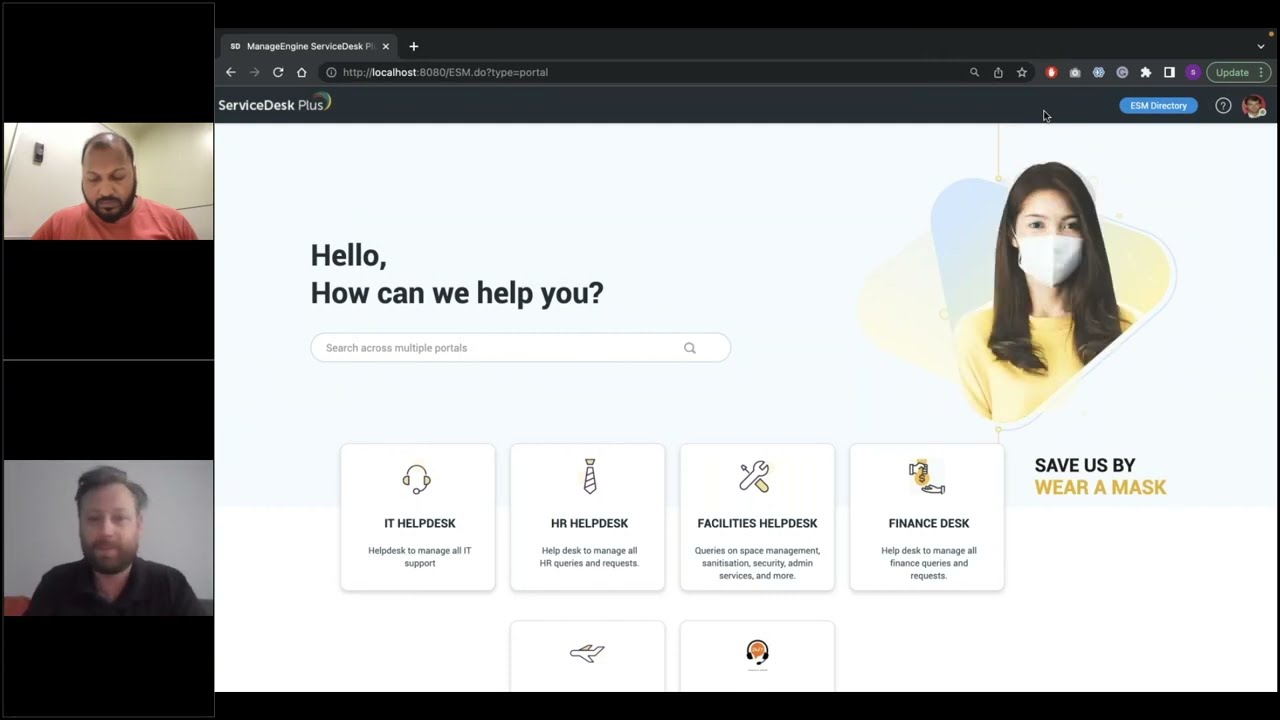This screenshot has width=1280, height=720.
Task: Click the ServiceDesk Plus logo
Action: [274, 104]
